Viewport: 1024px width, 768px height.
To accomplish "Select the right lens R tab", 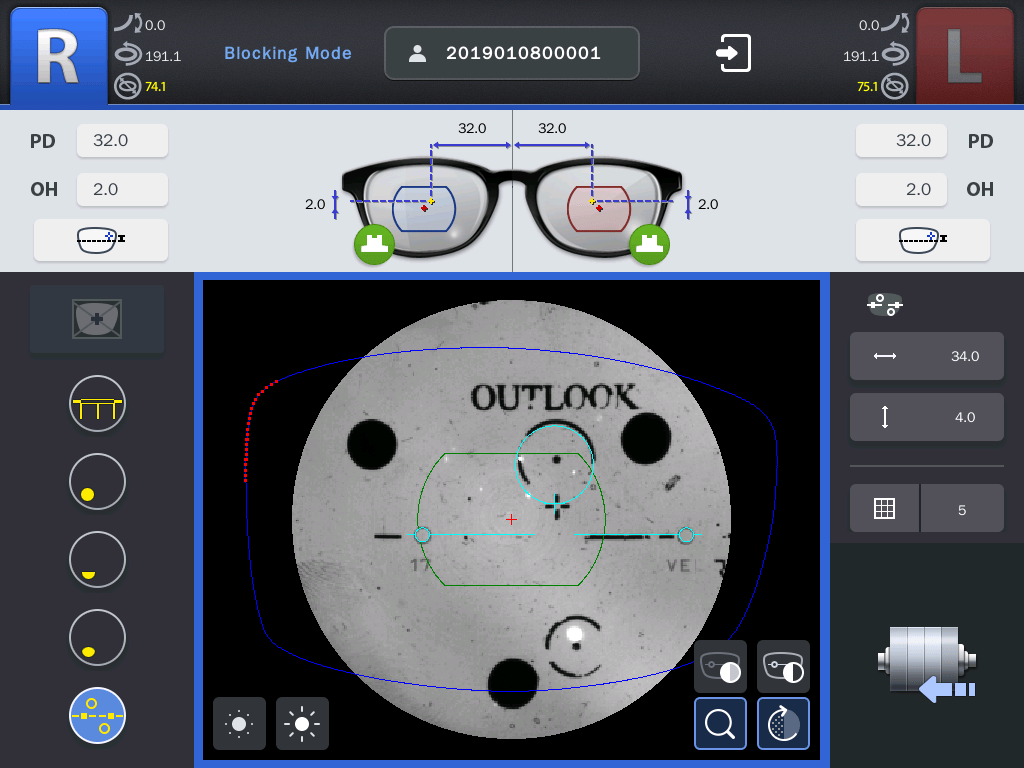I will 59,57.
